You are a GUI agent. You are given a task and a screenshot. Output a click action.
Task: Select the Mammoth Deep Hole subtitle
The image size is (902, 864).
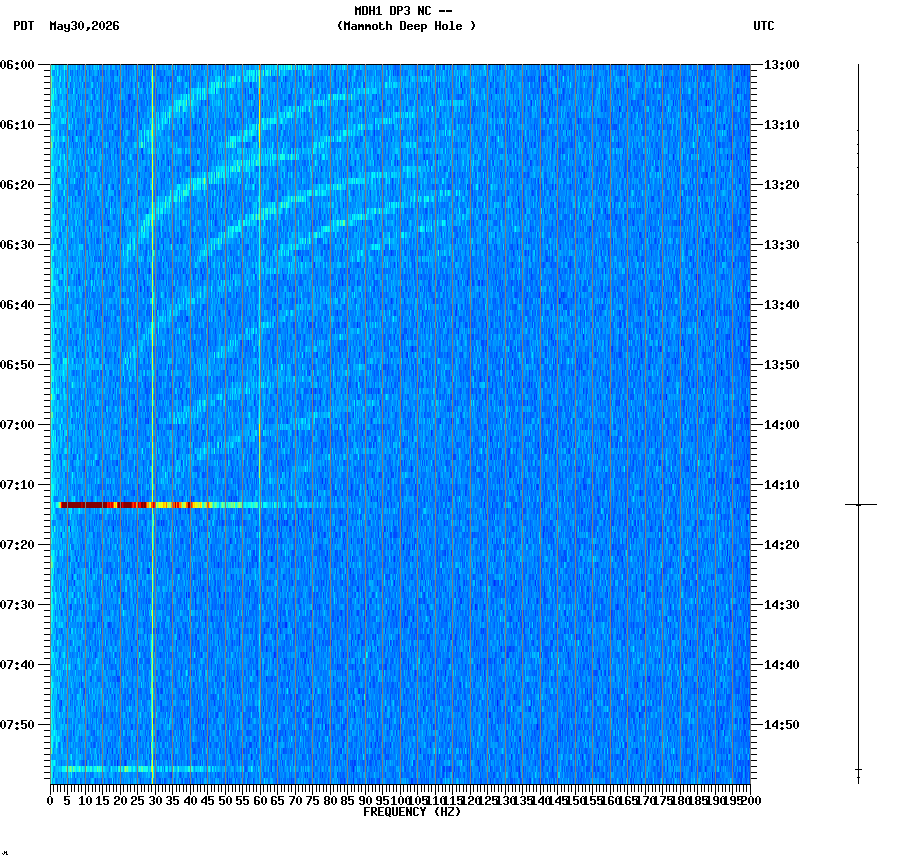[x=406, y=26]
